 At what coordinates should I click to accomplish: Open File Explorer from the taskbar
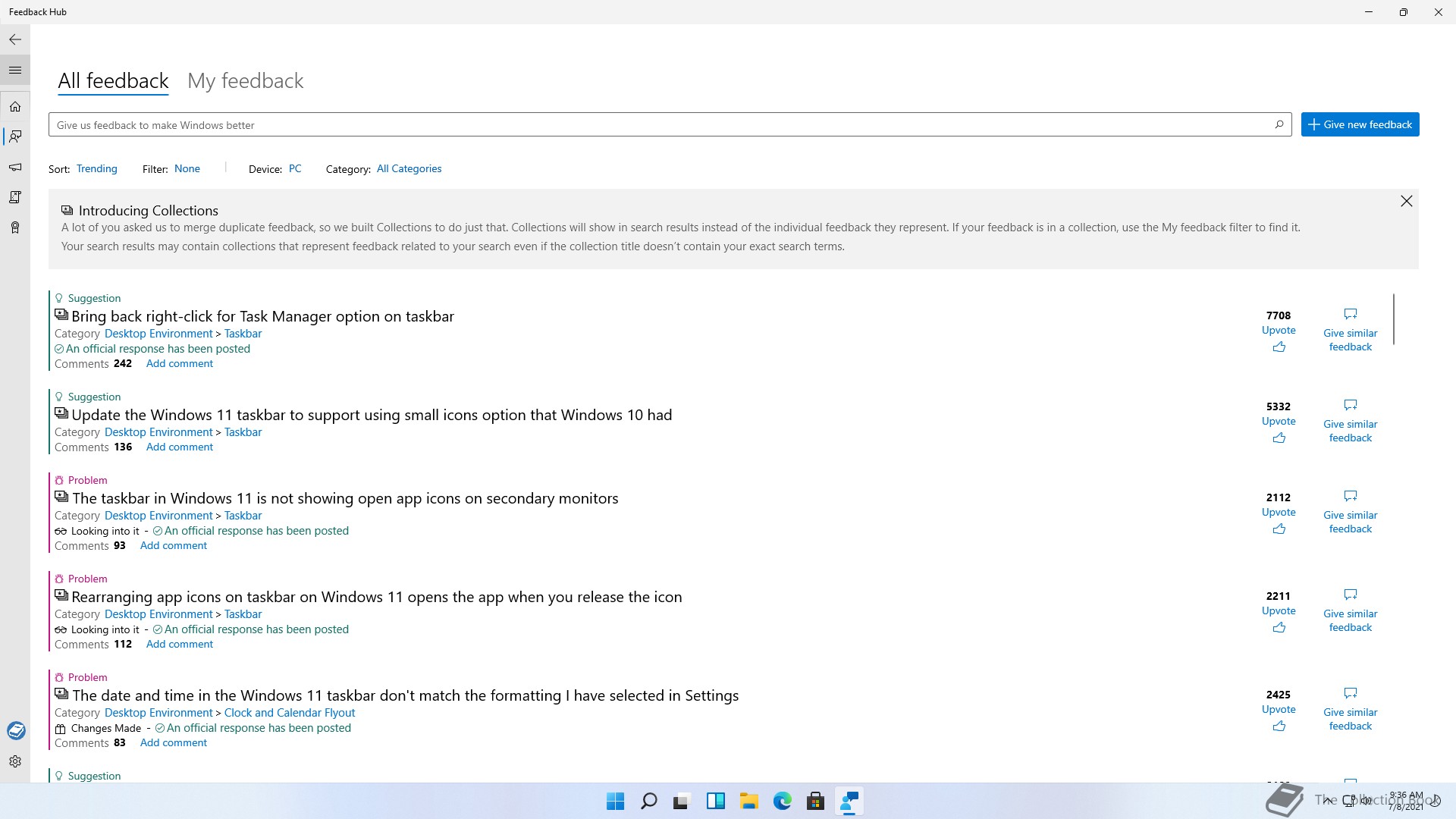[748, 801]
